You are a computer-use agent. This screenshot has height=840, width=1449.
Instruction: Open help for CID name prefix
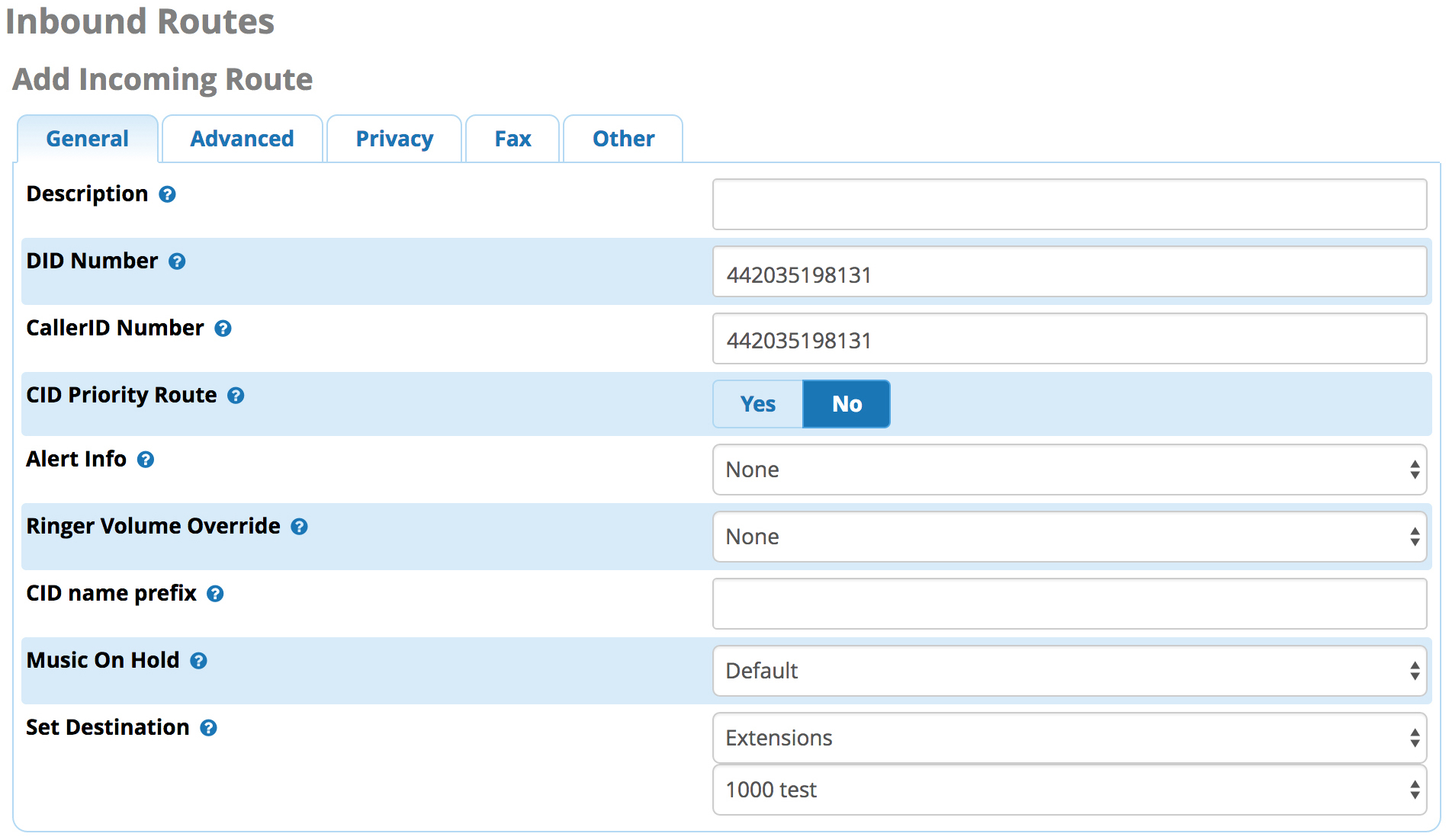[216, 594]
